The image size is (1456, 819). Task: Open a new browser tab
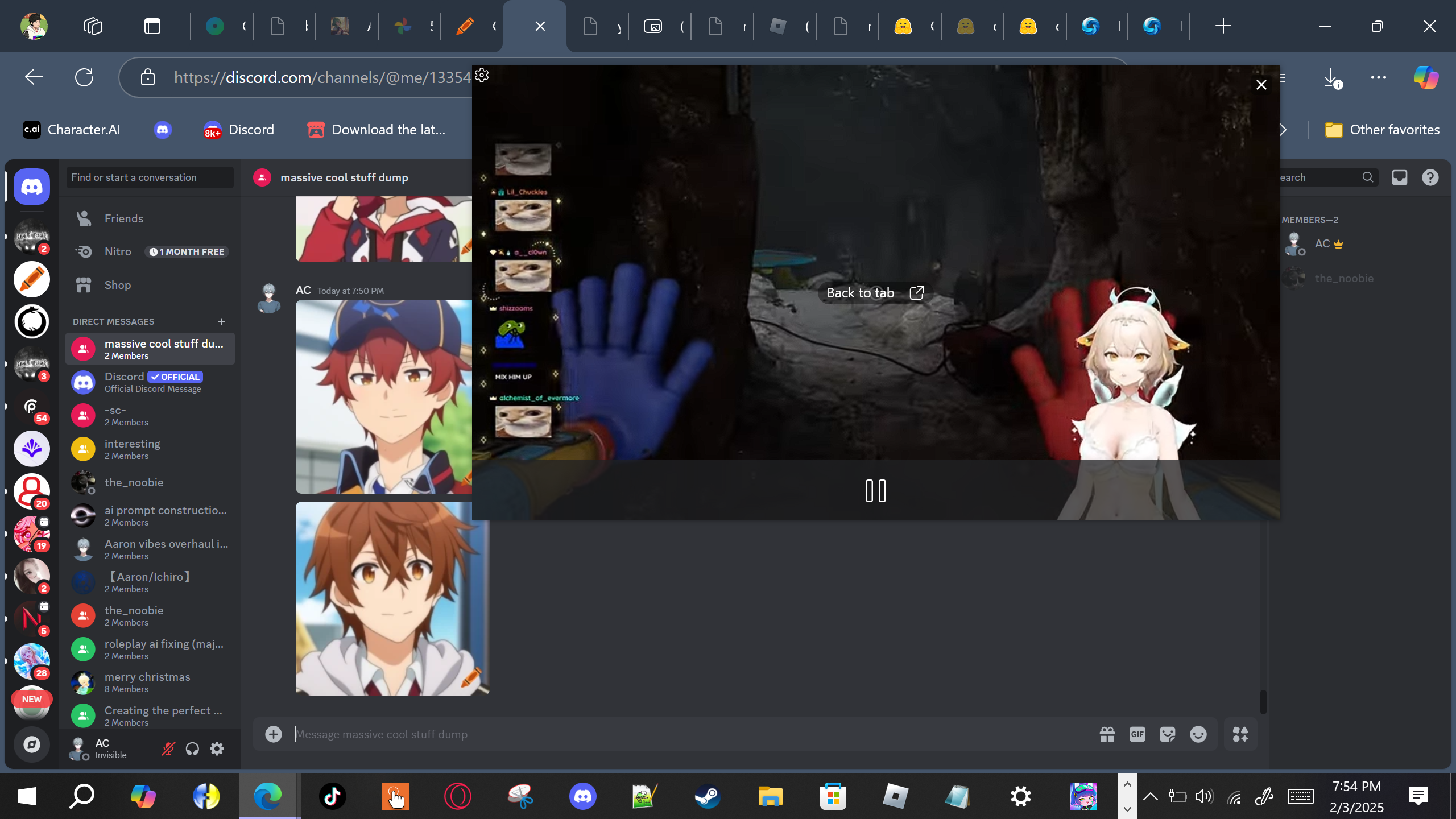(x=1223, y=26)
